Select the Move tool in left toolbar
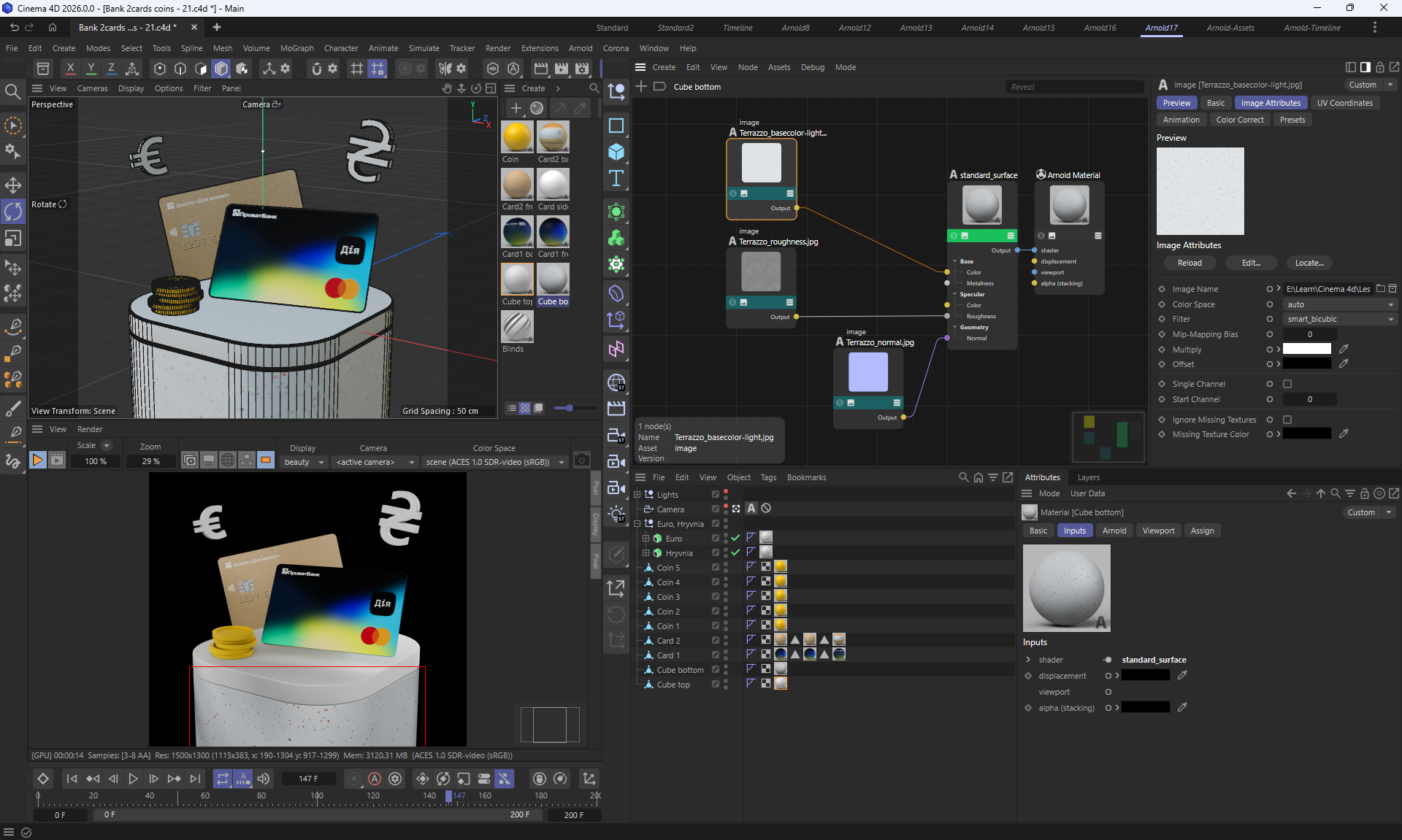Screen dimensions: 1402x840 (13, 185)
